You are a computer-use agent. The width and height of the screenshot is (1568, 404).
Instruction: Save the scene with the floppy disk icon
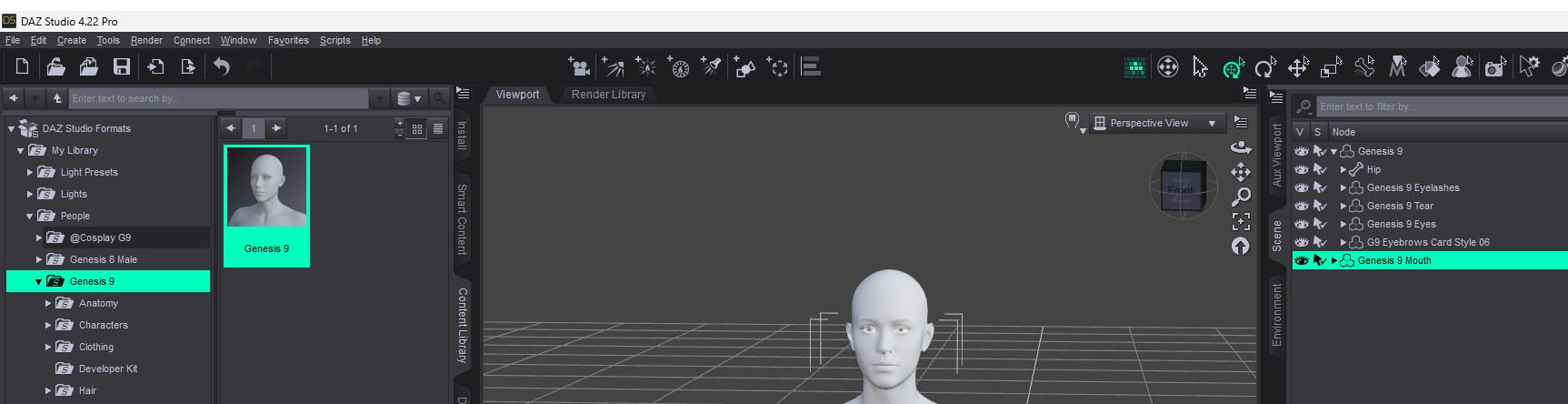[x=121, y=66]
